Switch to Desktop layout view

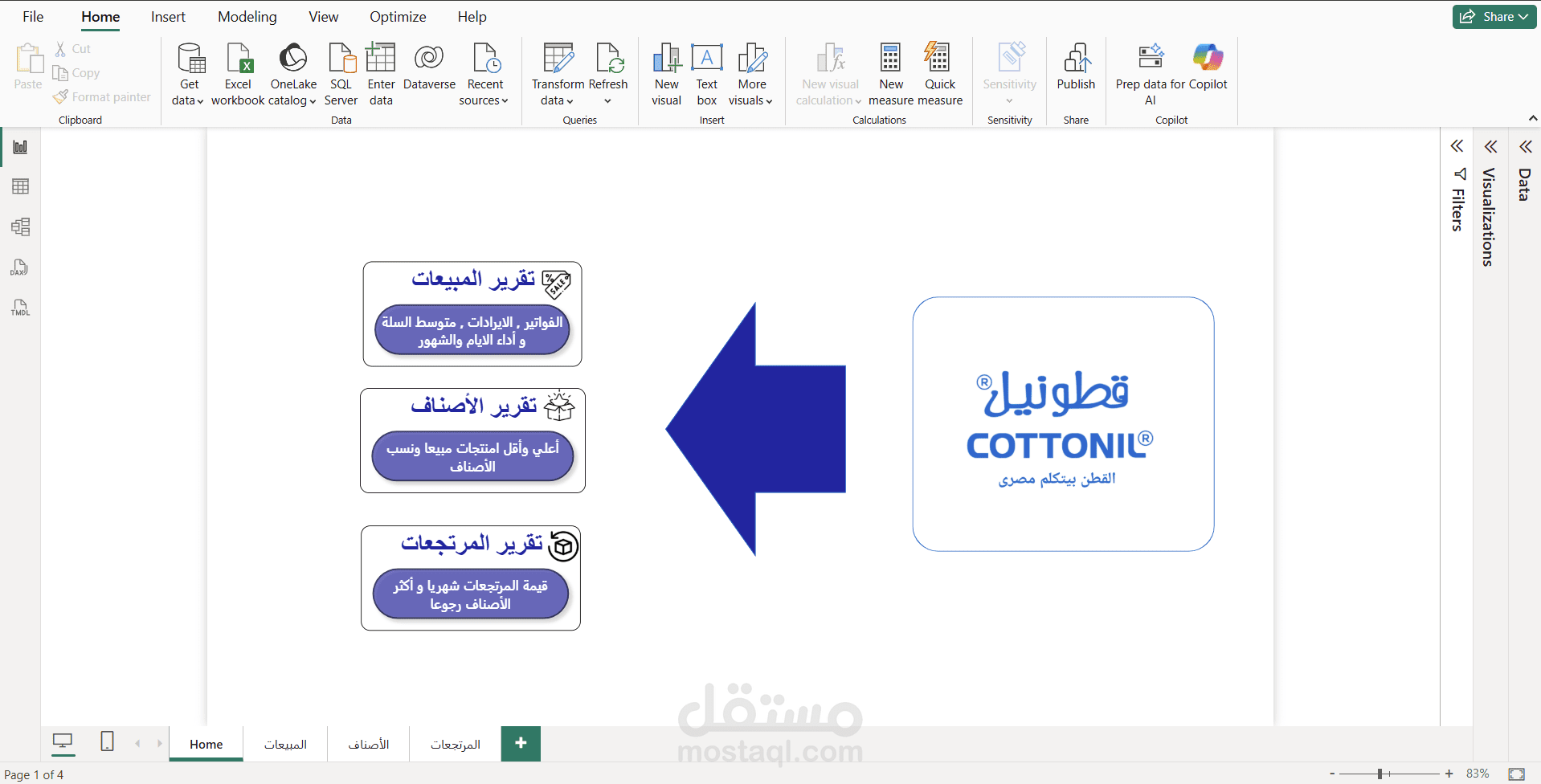(x=63, y=743)
